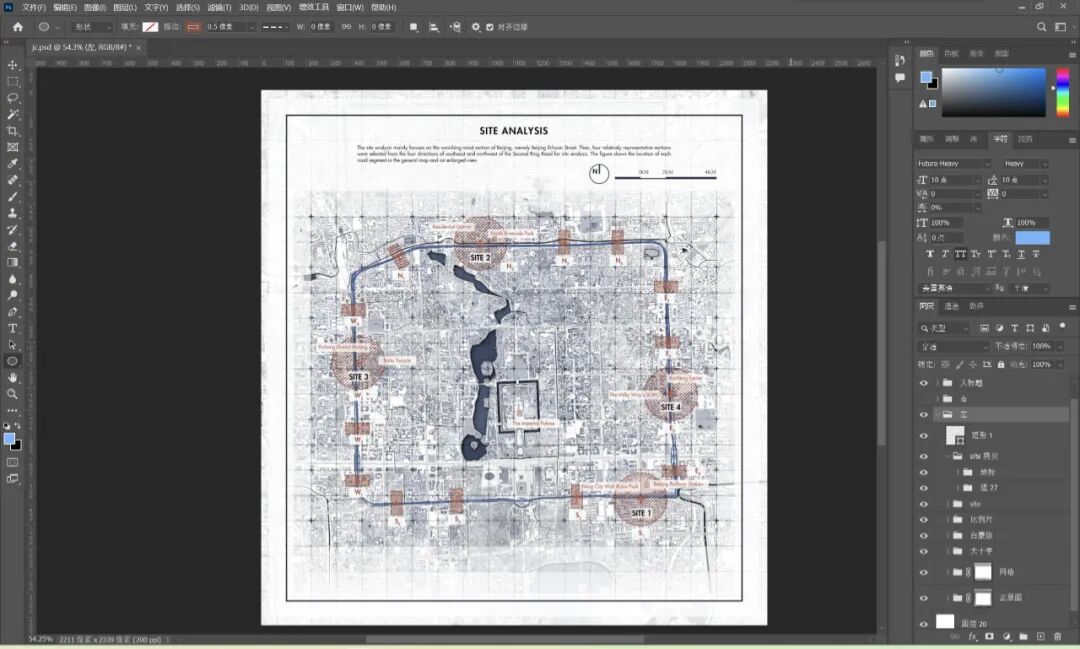The width and height of the screenshot is (1080, 649).
Task: Create a new layer button
Action: click(1041, 637)
